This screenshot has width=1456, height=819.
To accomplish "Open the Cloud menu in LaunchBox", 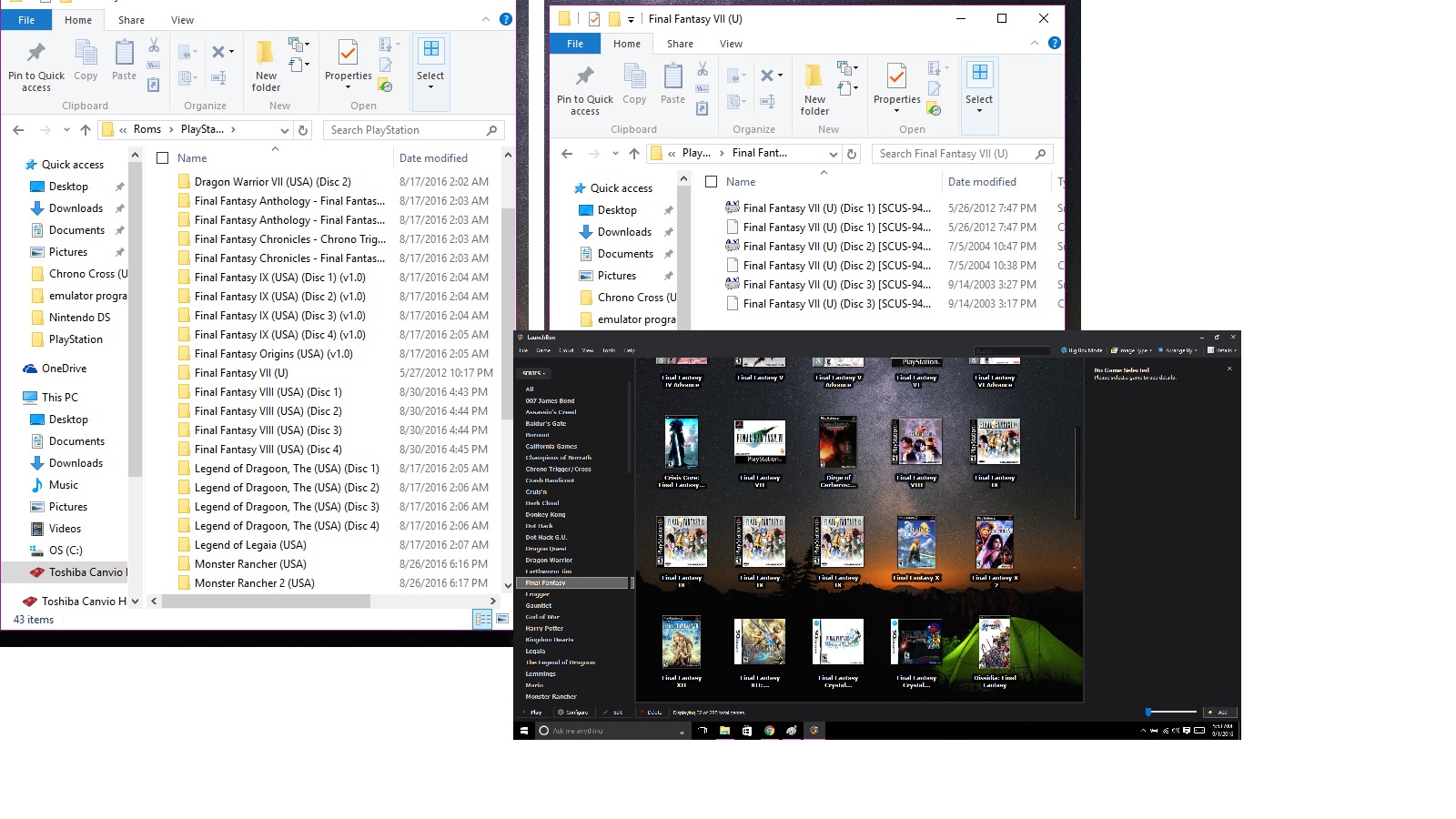I will click(566, 350).
